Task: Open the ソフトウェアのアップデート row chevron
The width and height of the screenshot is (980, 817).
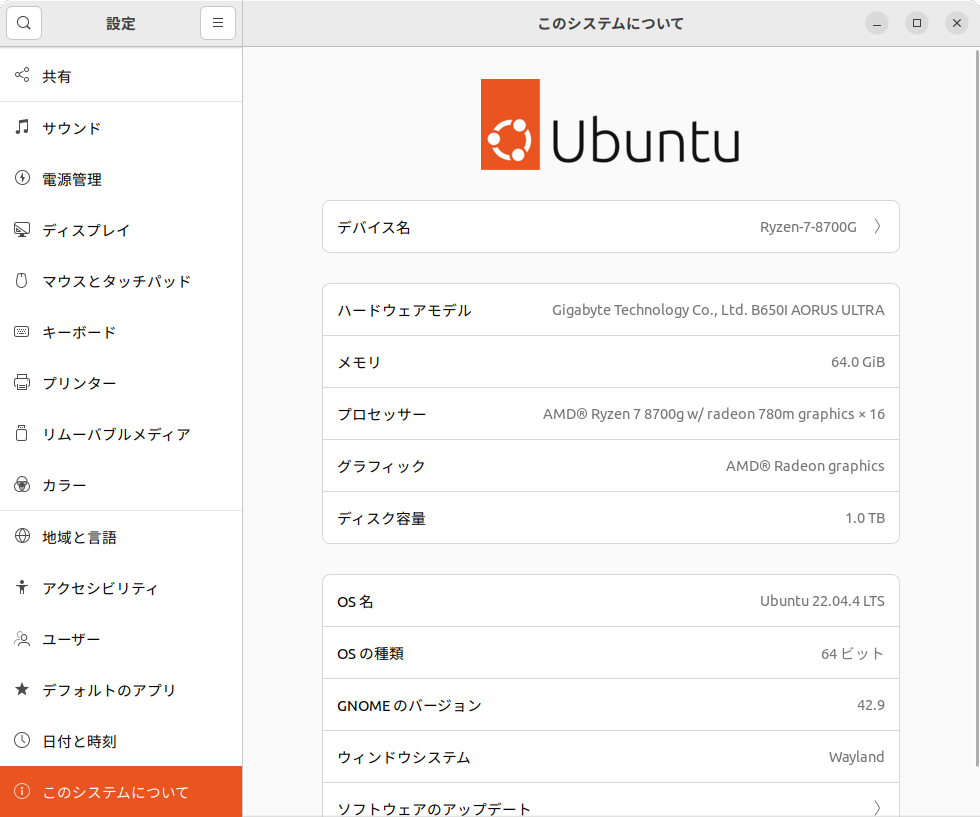Action: tap(878, 808)
